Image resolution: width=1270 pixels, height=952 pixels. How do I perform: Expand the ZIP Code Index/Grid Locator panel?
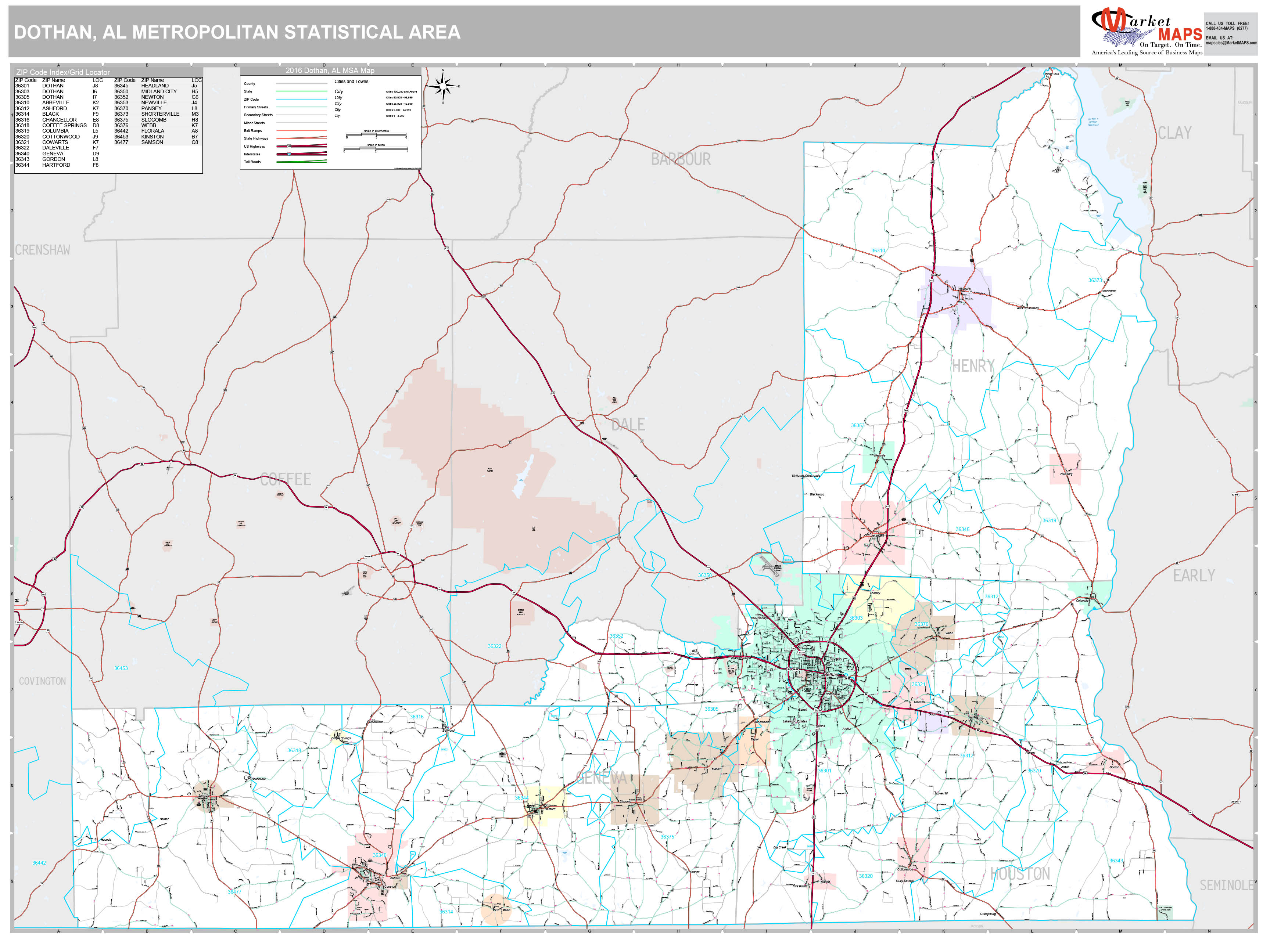tap(63, 72)
